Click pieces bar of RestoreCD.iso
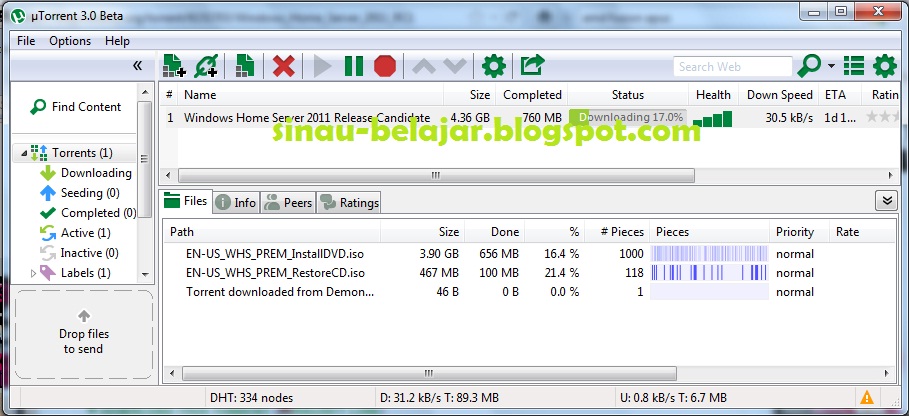Screen dimensions: 909x416 [709, 273]
